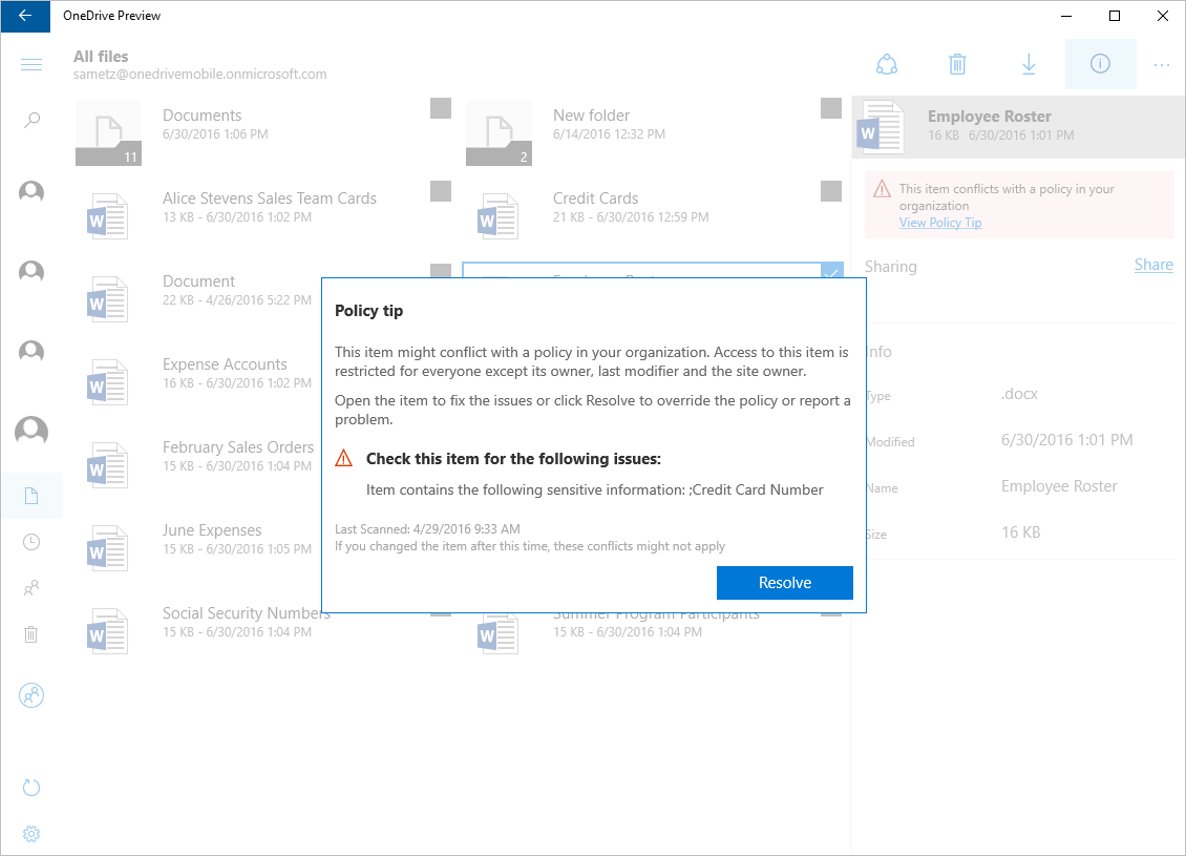Click the June Expenses document icon
Image resolution: width=1186 pixels, height=856 pixels.
(x=107, y=548)
